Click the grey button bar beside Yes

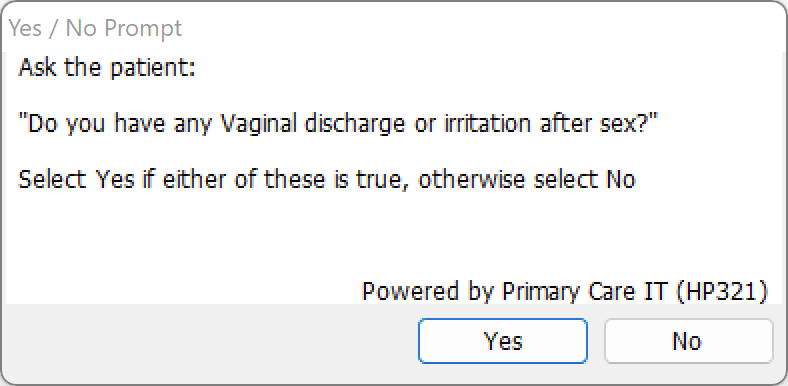[x=211, y=342]
